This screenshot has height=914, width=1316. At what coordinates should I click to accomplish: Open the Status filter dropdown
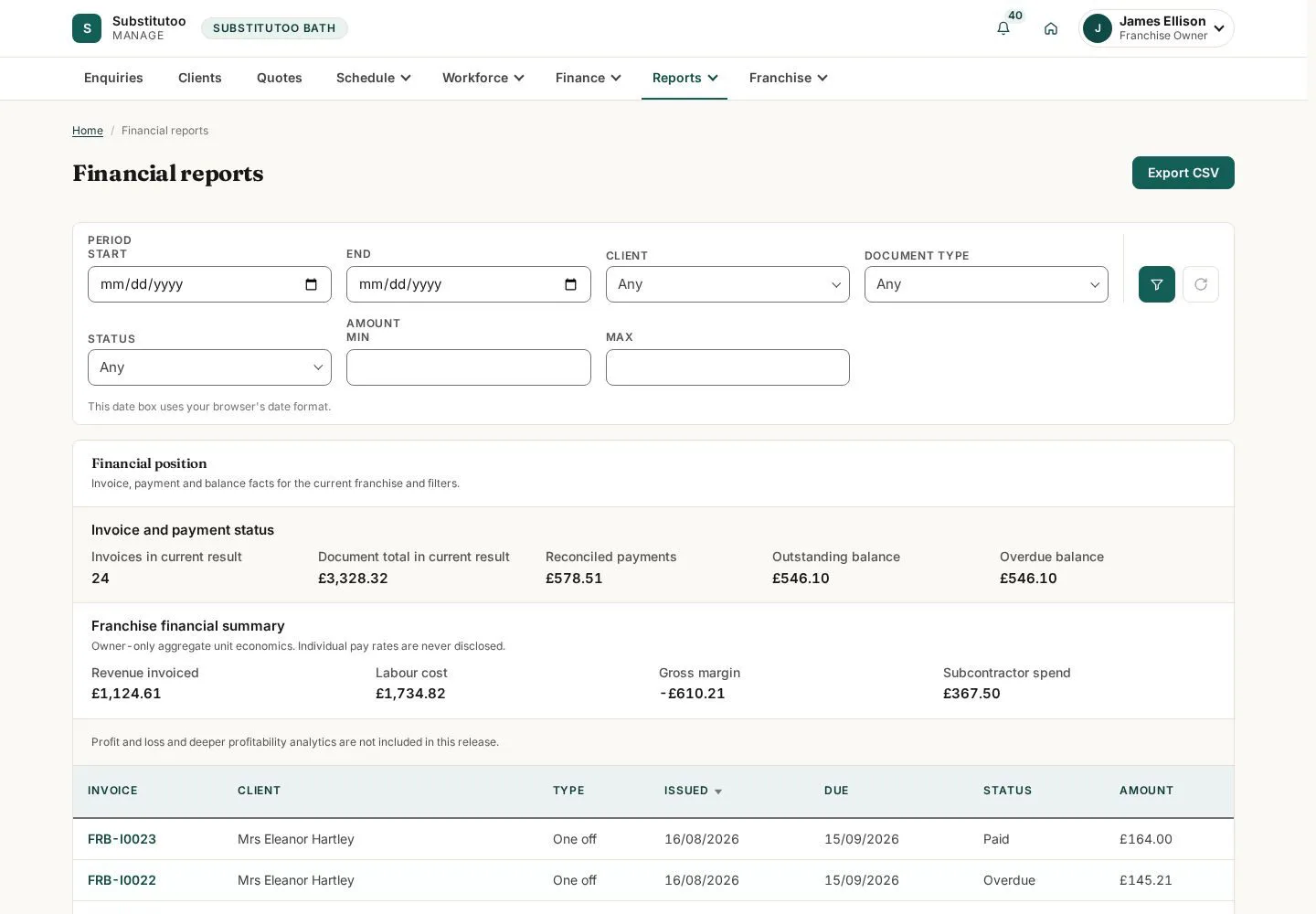(209, 367)
